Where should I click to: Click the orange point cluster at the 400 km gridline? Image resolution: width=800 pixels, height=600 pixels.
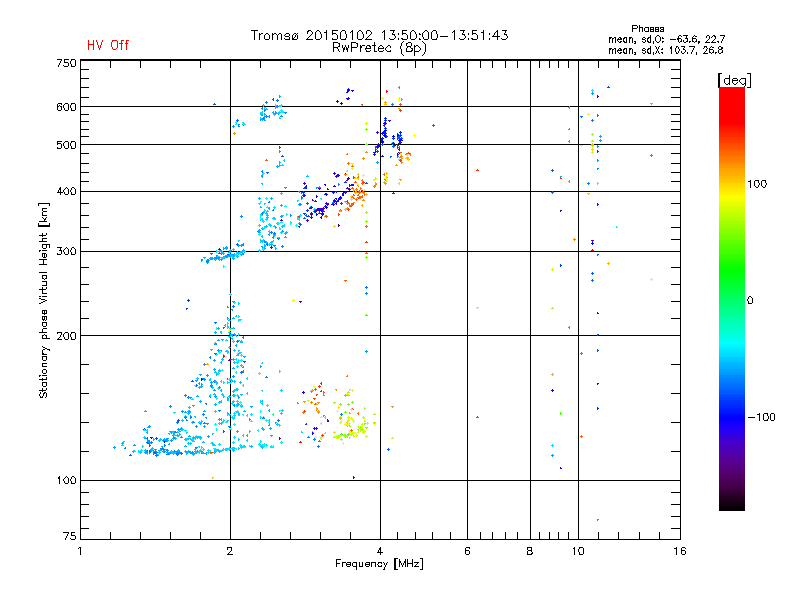(x=357, y=194)
